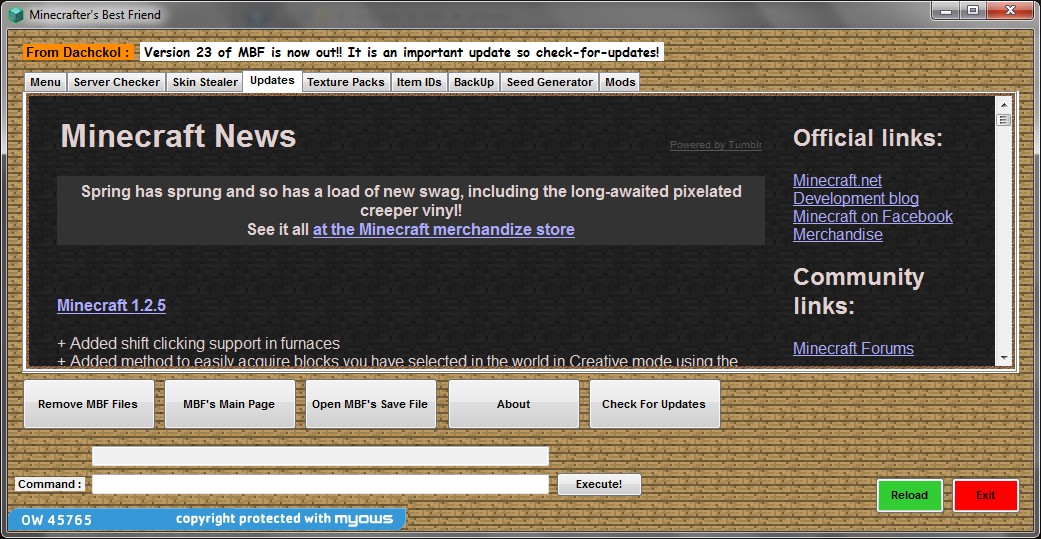The height and width of the screenshot is (539, 1041).
Task: Click the Minecraft News heading
Action: 179,136
